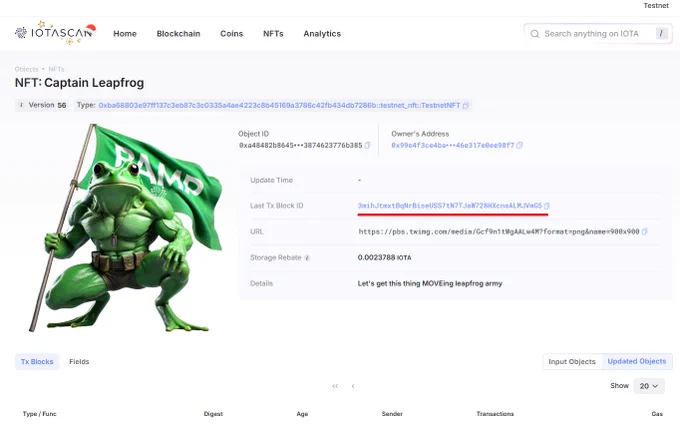Click the Version 56 info icon
The width and height of the screenshot is (680, 427).
(21, 105)
